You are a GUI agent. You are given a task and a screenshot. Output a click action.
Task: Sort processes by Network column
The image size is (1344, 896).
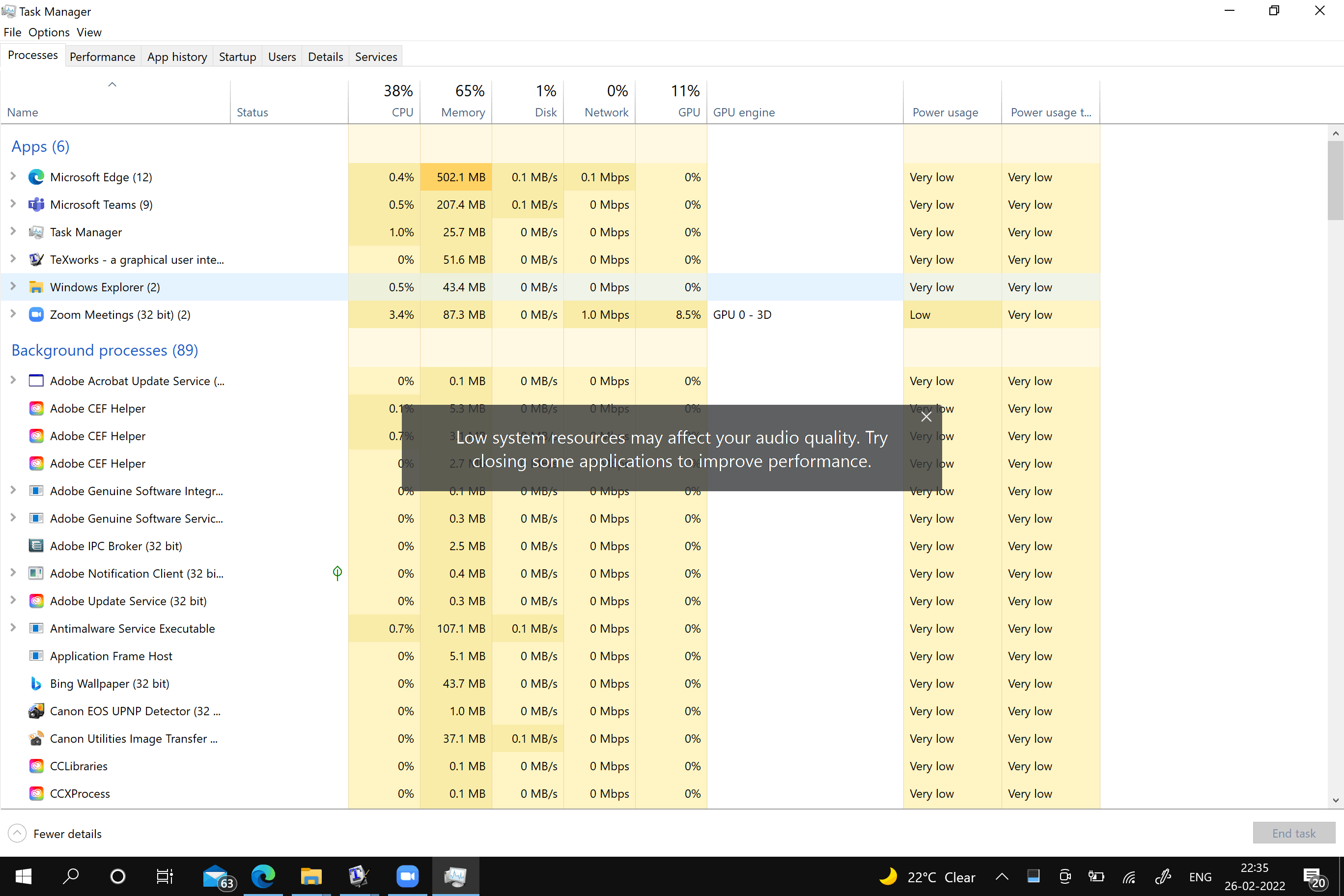(599, 102)
